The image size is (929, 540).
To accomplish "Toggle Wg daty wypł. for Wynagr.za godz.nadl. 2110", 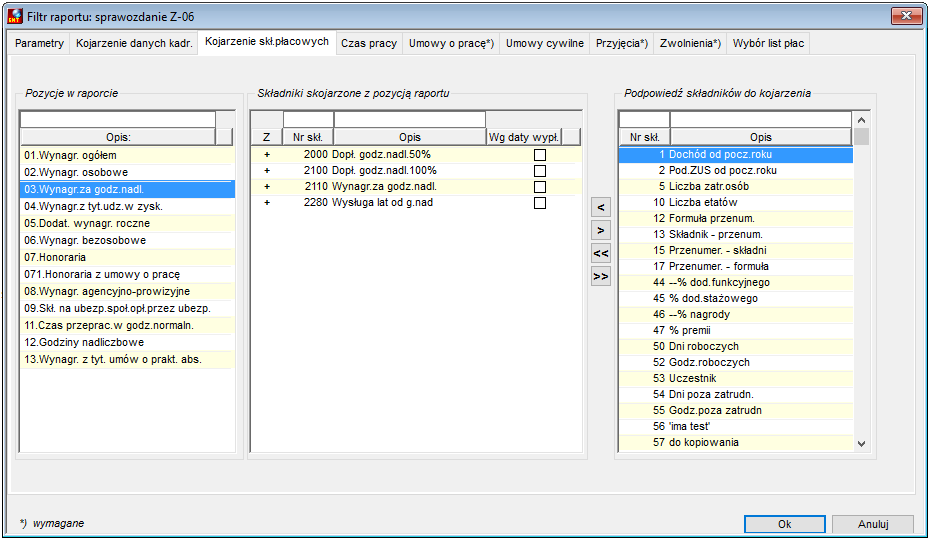I will pyautogui.click(x=540, y=187).
